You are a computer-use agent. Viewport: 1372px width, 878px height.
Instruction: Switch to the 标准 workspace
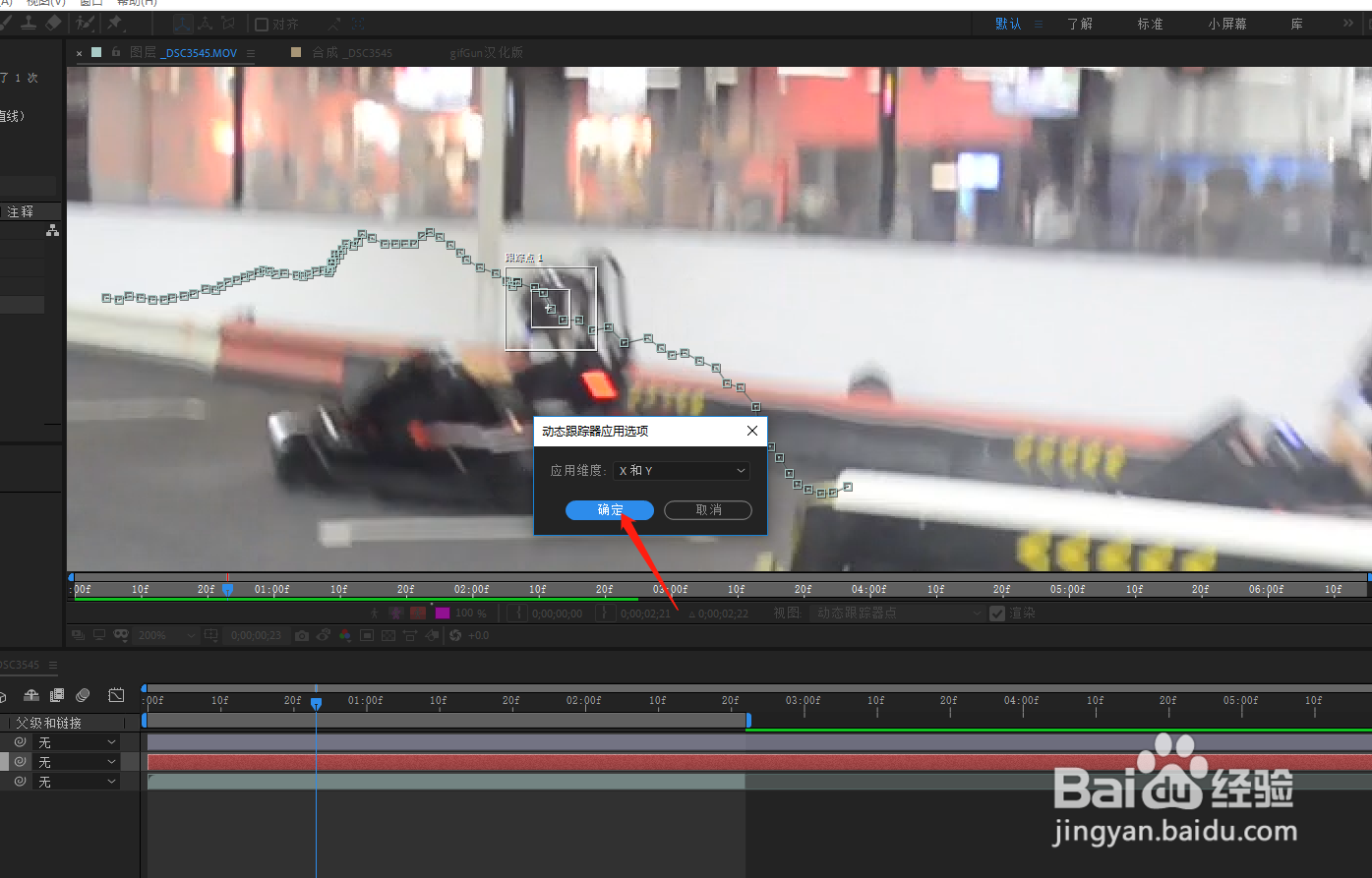[x=1150, y=24]
